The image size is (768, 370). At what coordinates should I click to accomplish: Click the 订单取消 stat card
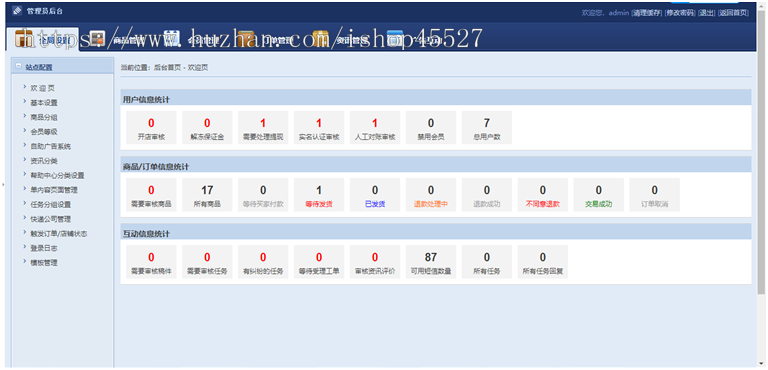pyautogui.click(x=654, y=195)
